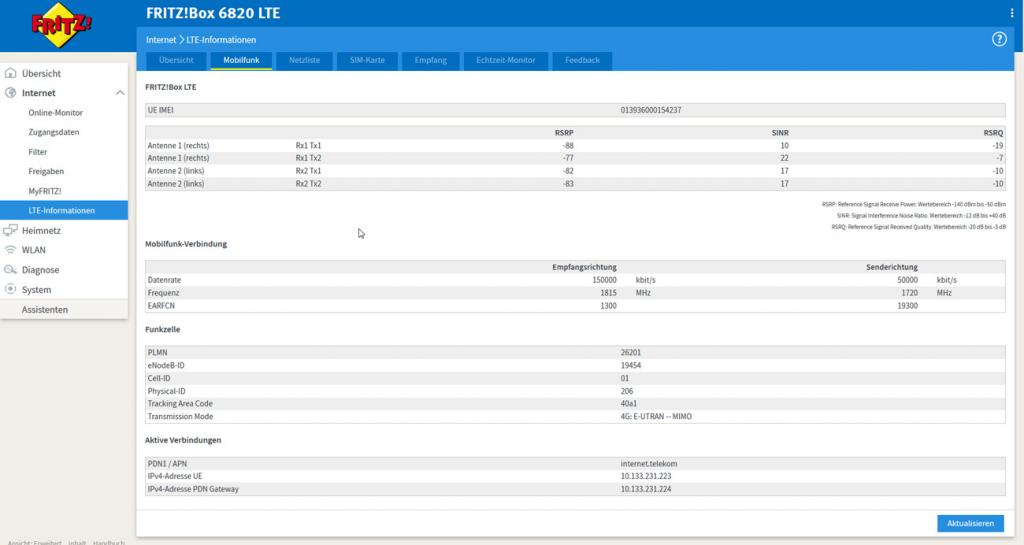The width and height of the screenshot is (1024, 545).
Task: Open the Feedback tab
Action: pos(582,60)
